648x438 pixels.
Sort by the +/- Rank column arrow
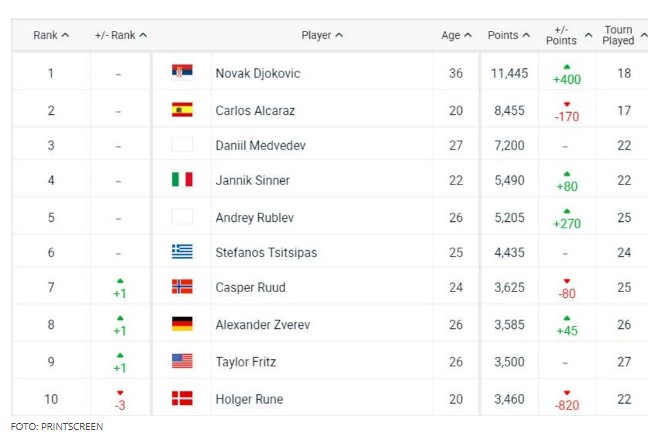coord(143,35)
